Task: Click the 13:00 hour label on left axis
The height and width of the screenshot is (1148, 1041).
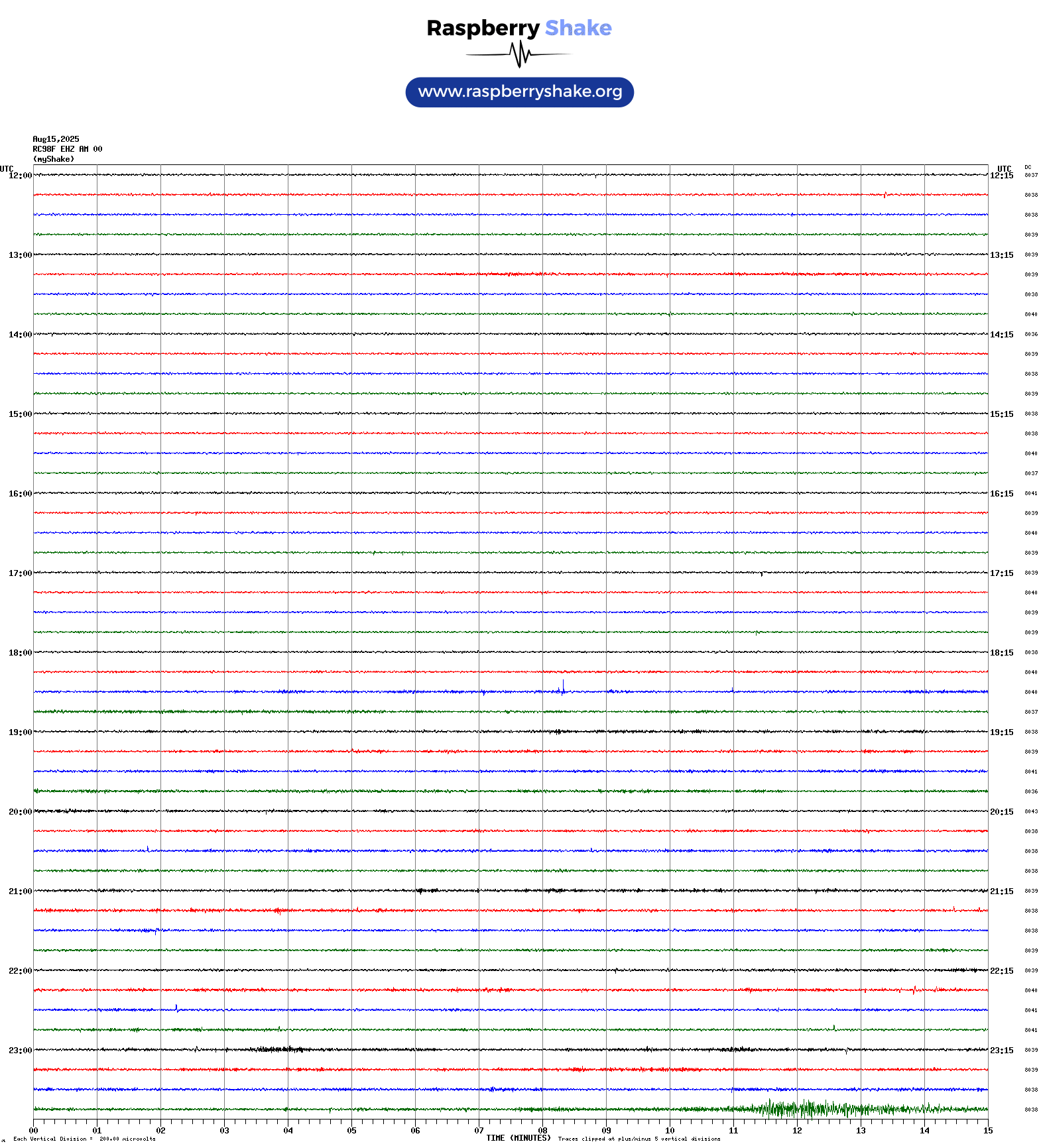Action: (x=20, y=255)
